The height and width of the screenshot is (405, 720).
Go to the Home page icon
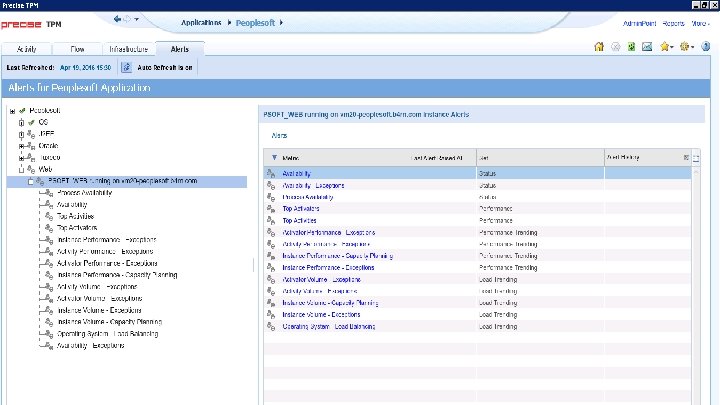click(599, 46)
